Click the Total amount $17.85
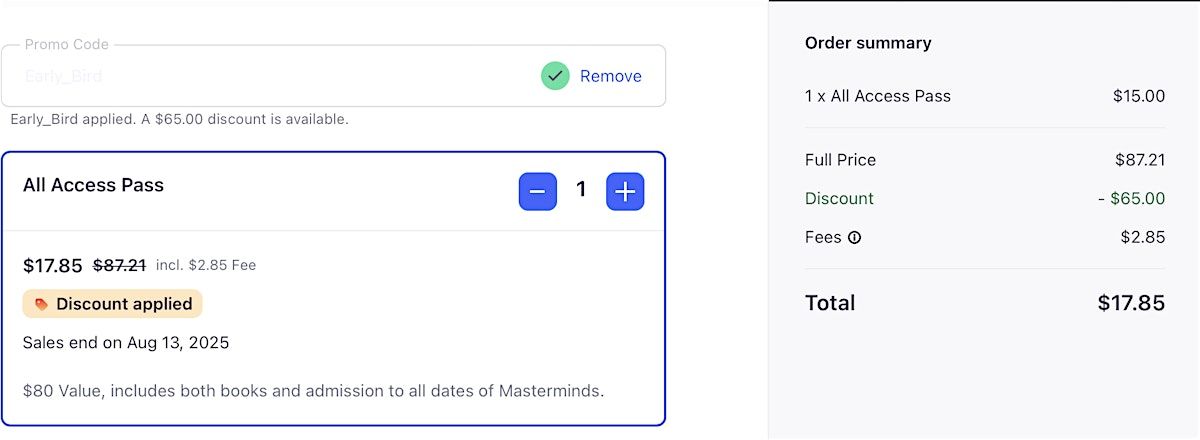 pyautogui.click(x=1131, y=303)
